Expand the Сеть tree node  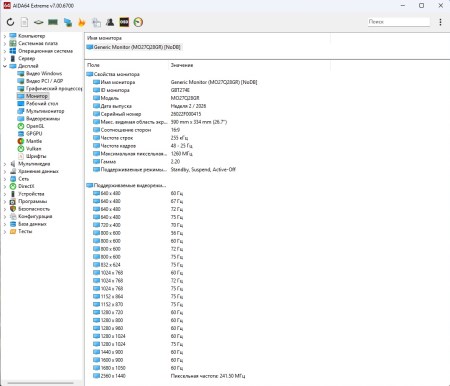tap(5, 179)
